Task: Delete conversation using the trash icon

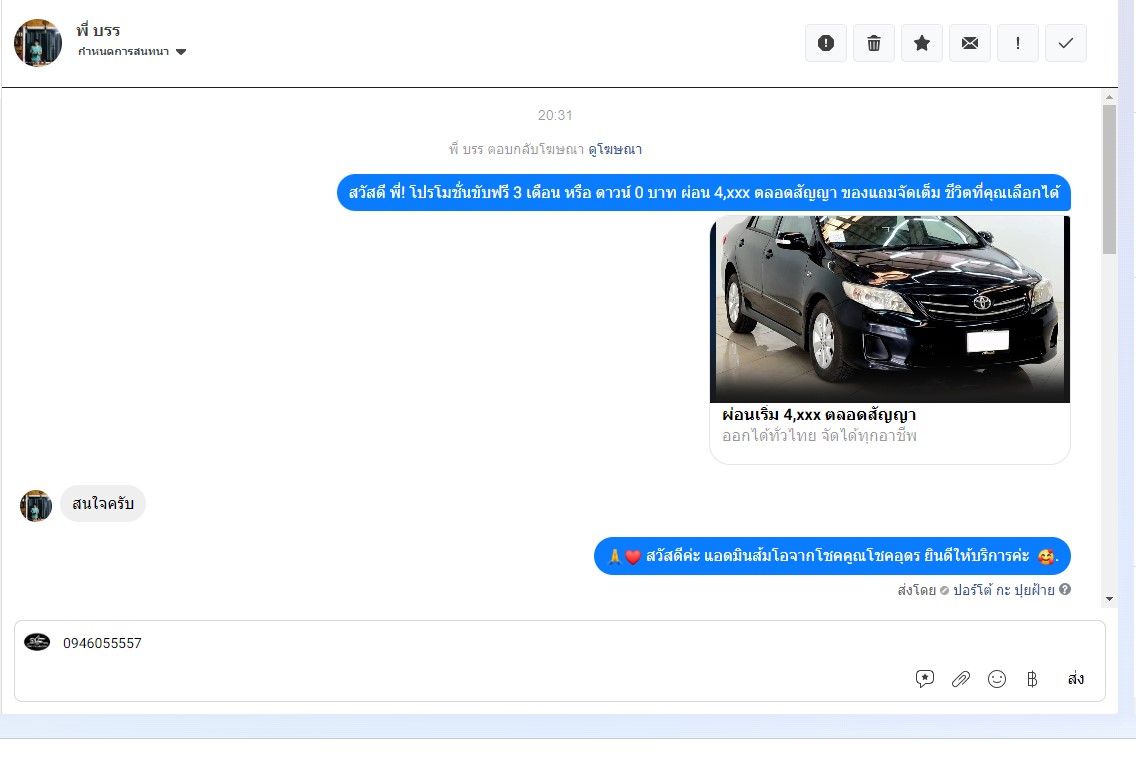Action: (x=873, y=43)
